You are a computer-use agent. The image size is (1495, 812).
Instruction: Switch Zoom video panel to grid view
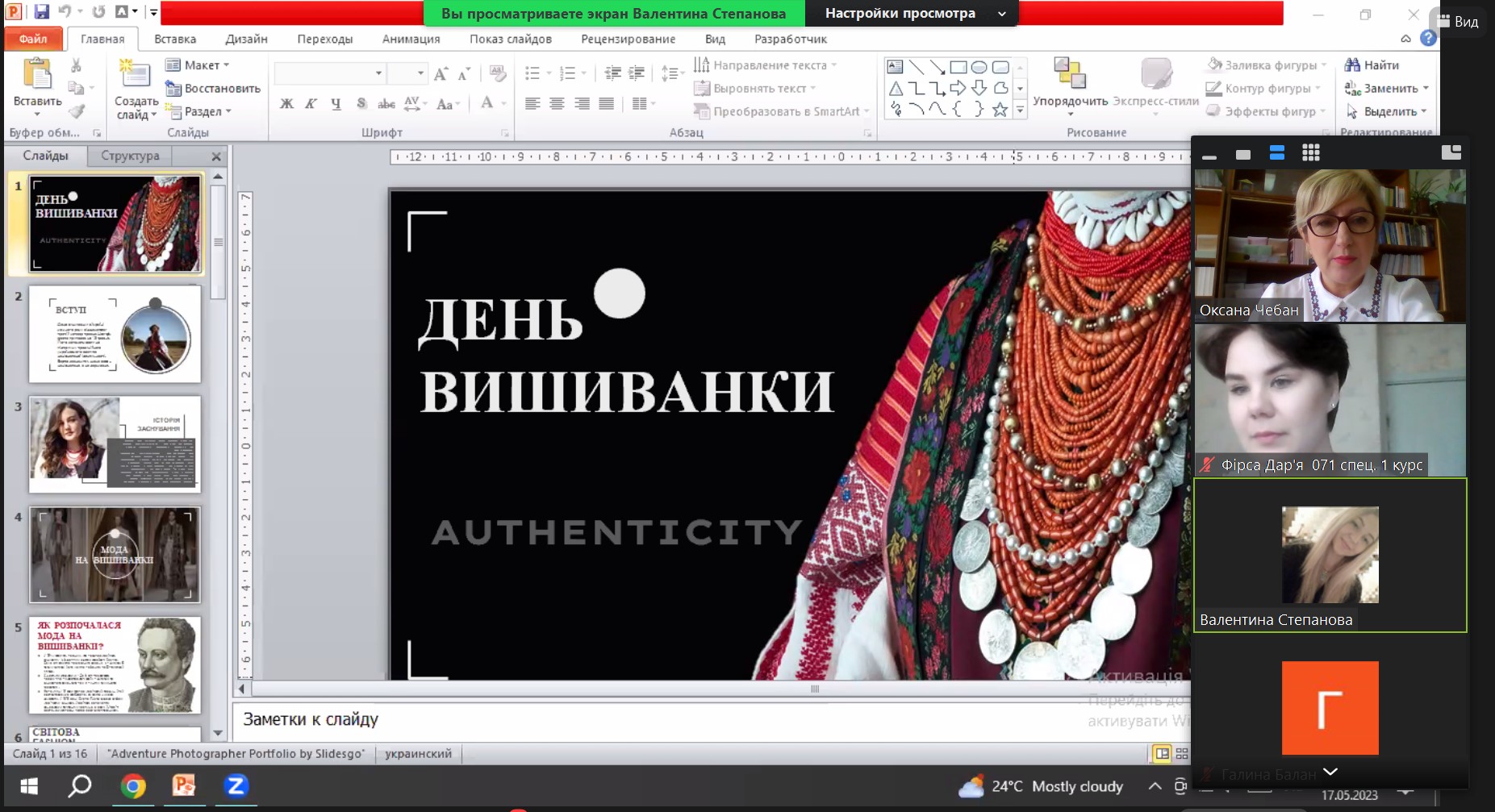tap(1310, 153)
